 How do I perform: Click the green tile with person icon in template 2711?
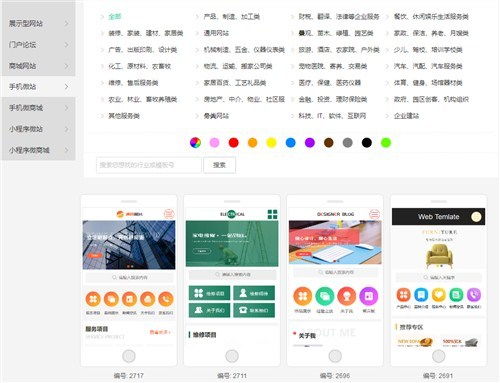click(x=254, y=293)
